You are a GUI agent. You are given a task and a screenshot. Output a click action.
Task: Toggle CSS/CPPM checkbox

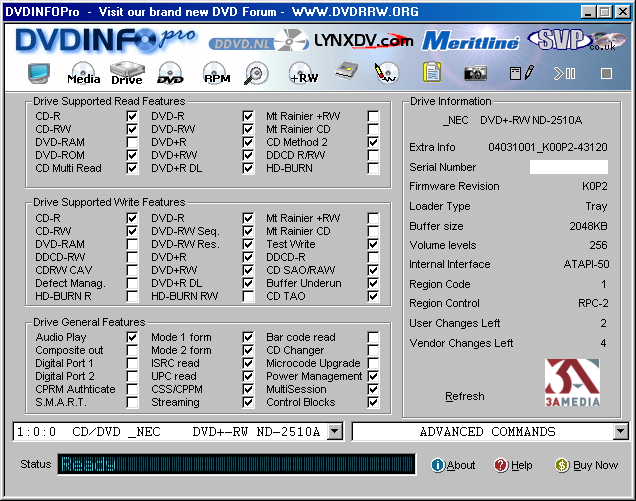point(248,389)
